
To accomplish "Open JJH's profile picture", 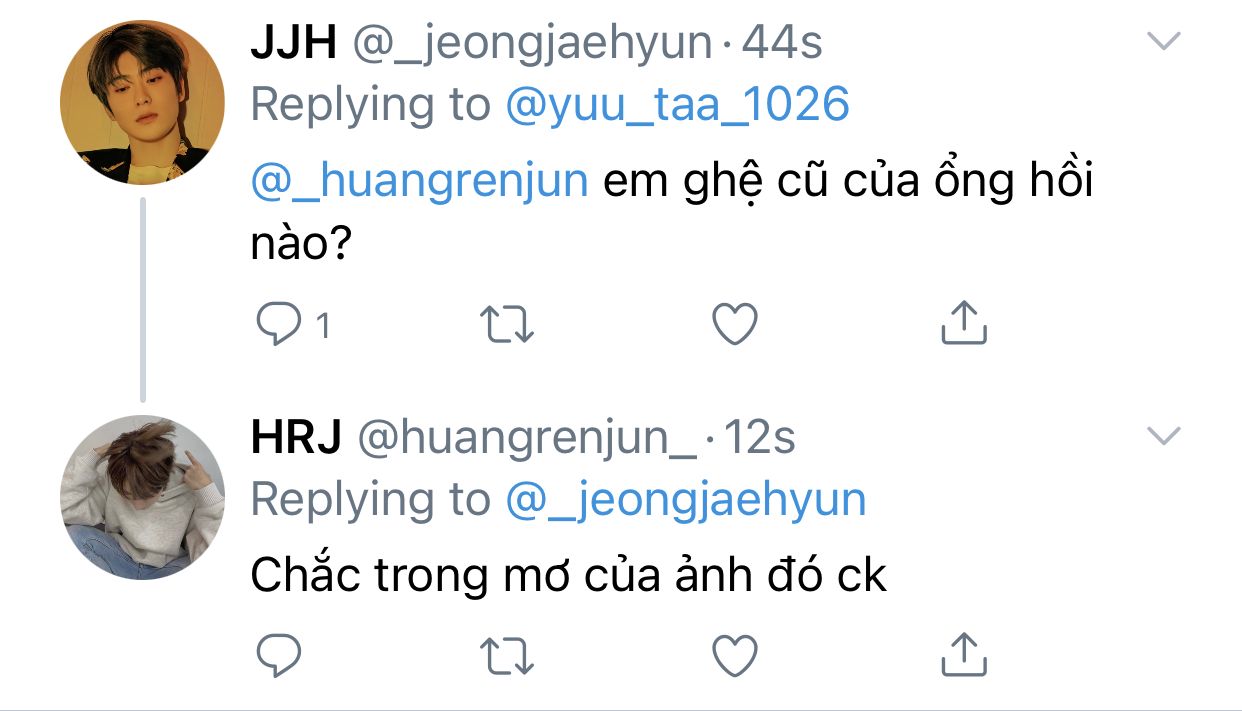I will [143, 102].
